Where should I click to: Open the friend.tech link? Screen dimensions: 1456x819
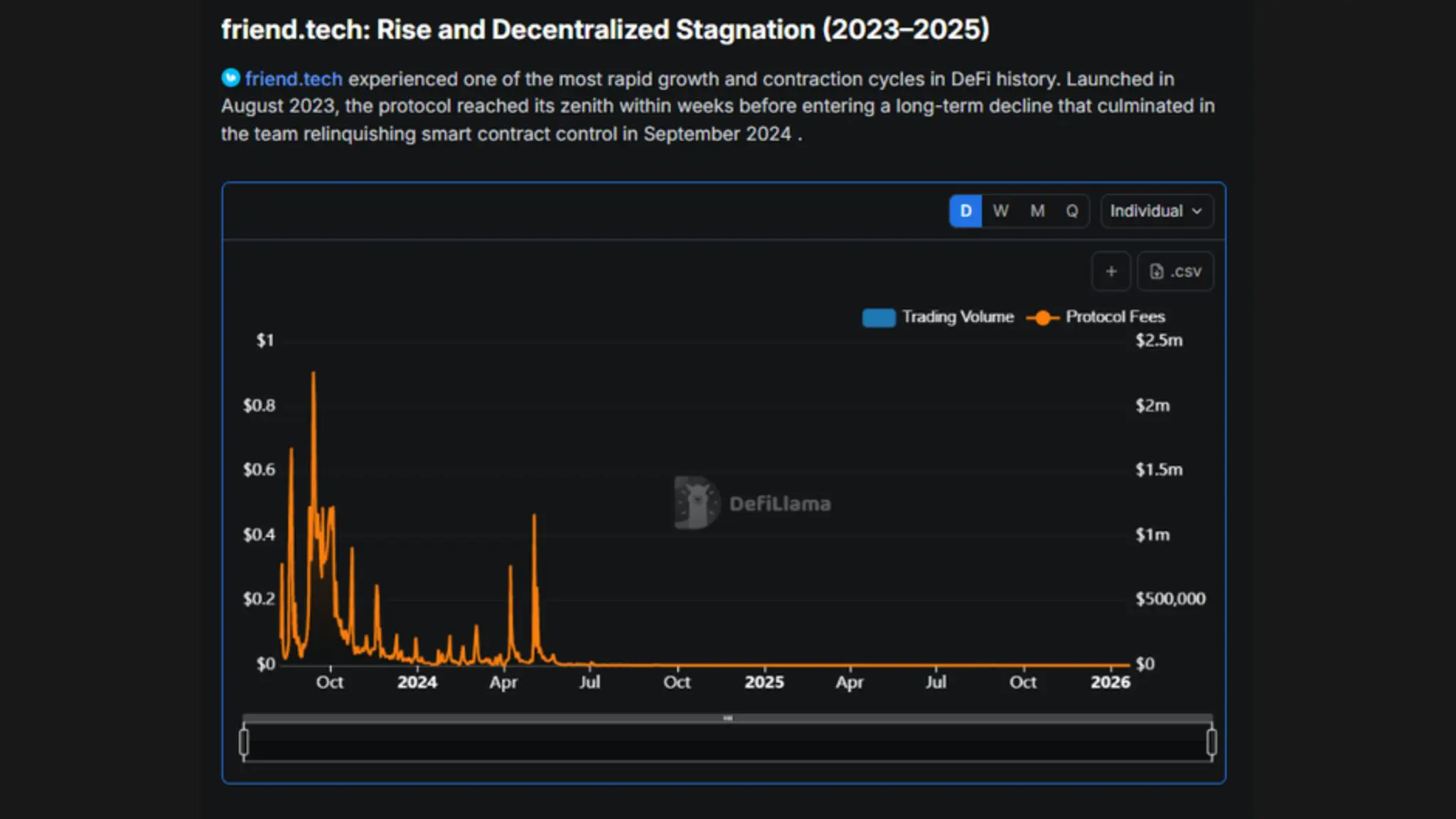(294, 78)
